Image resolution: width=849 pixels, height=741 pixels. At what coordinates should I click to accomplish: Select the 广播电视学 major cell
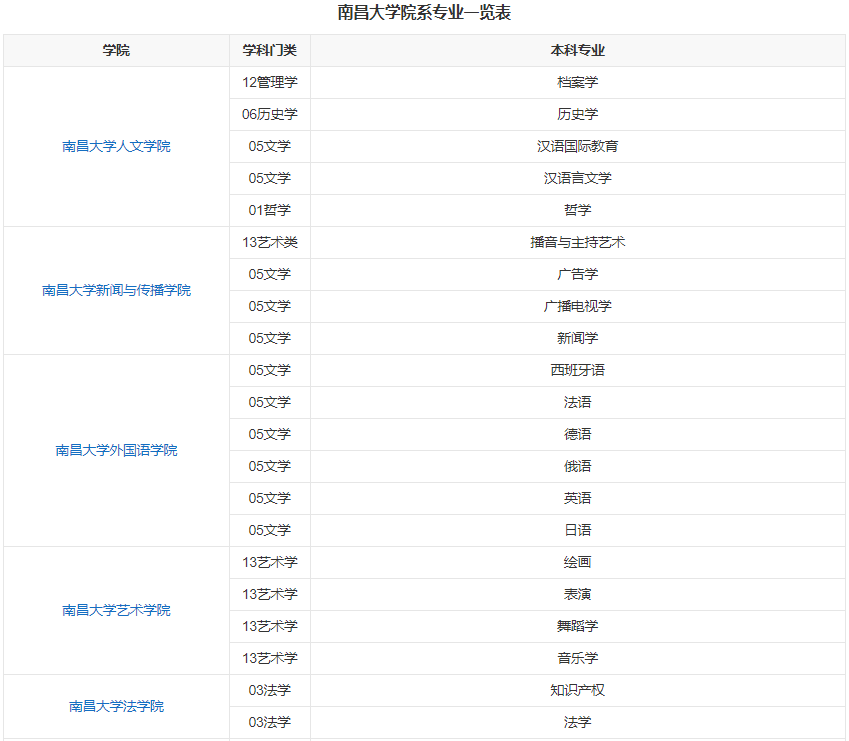[578, 306]
